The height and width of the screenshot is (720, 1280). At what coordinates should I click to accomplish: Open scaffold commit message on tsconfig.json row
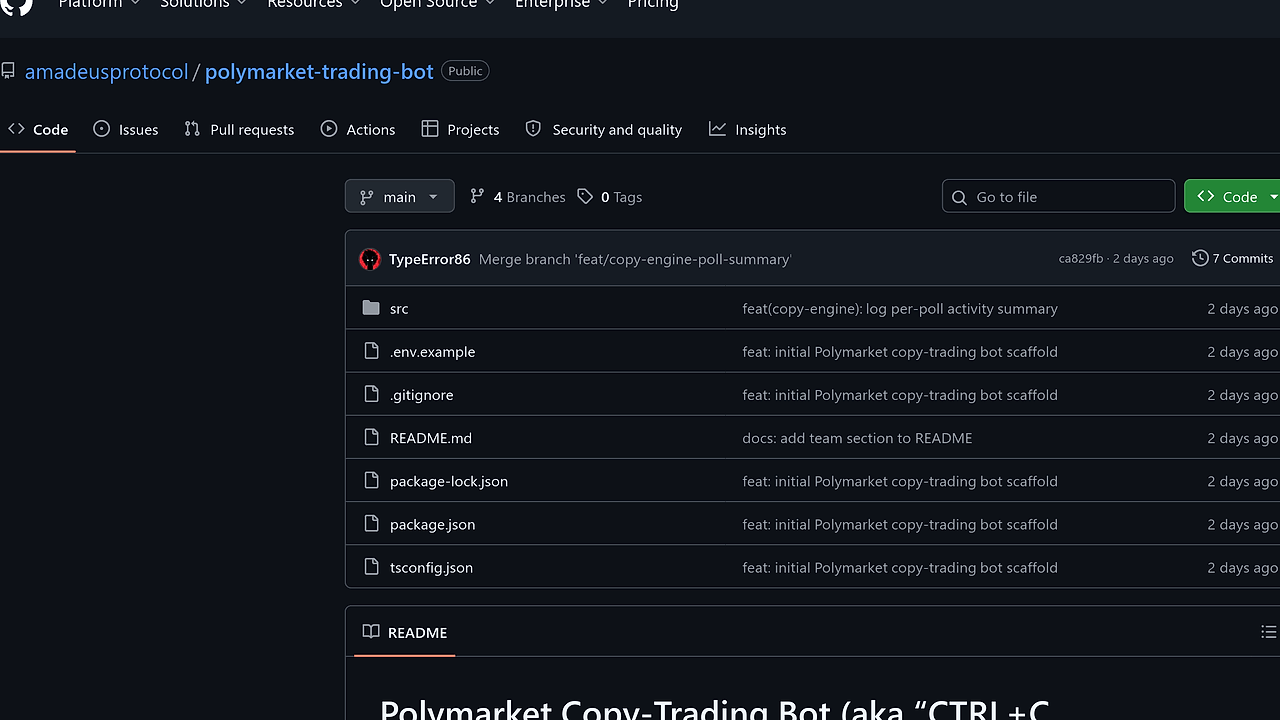[x=900, y=566]
